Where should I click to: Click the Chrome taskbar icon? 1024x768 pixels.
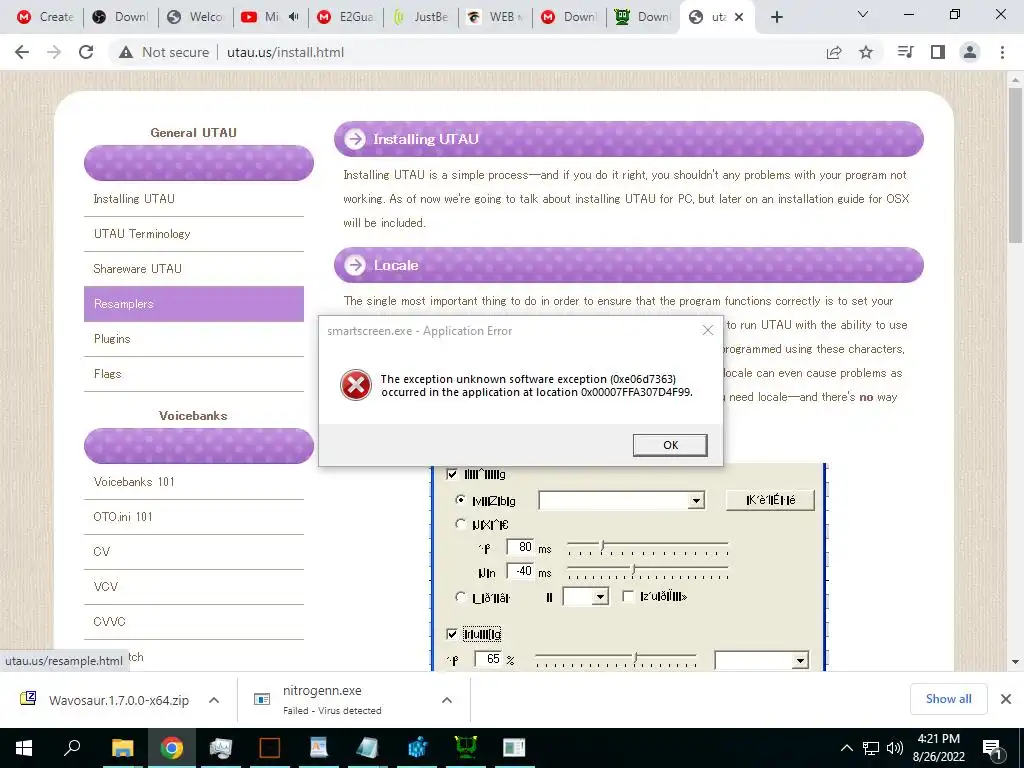point(171,748)
